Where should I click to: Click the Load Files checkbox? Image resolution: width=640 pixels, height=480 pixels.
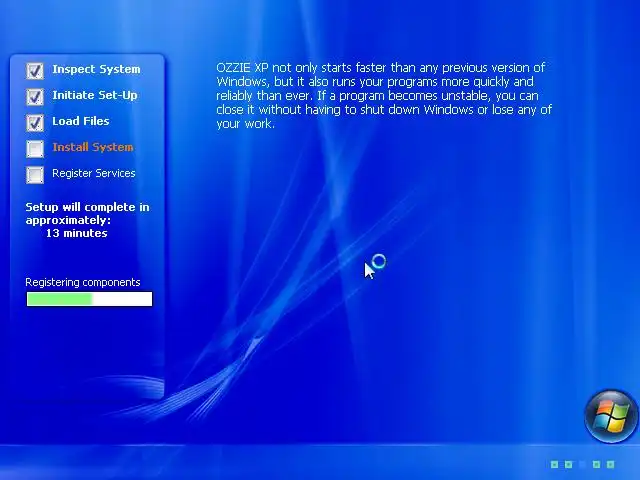pyautogui.click(x=35, y=123)
